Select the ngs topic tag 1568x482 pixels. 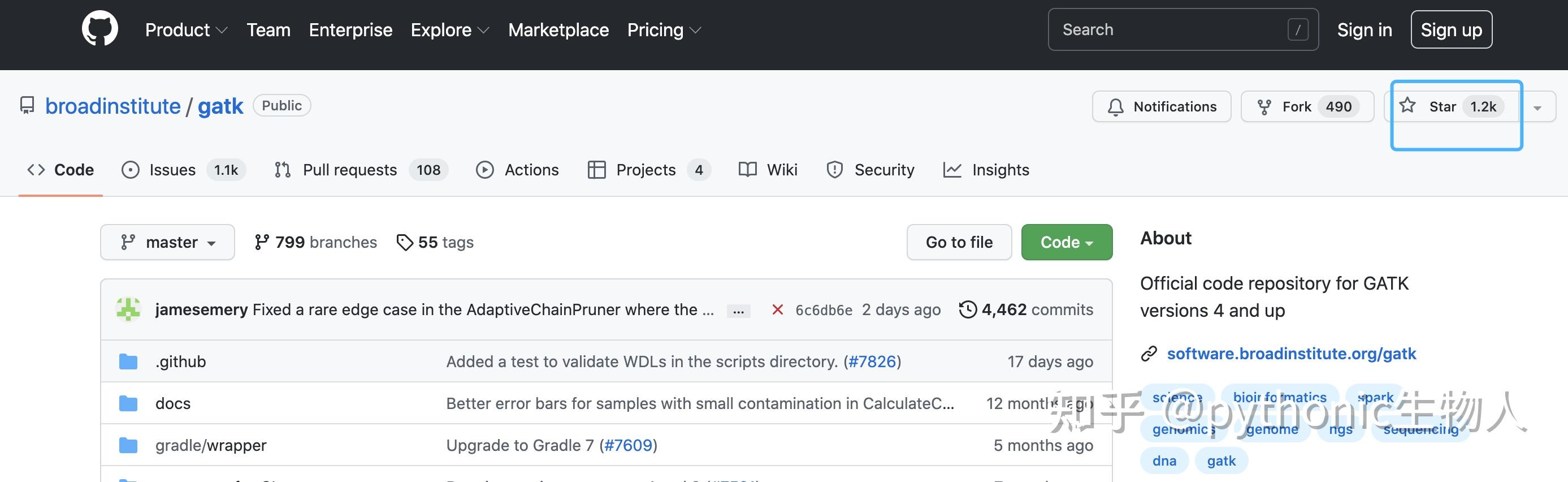[1340, 429]
